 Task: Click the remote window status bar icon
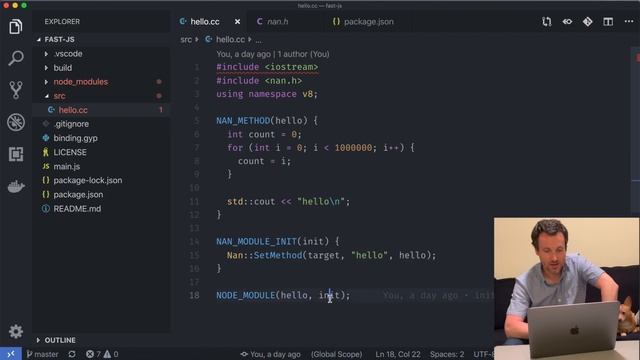pyautogui.click(x=11, y=354)
